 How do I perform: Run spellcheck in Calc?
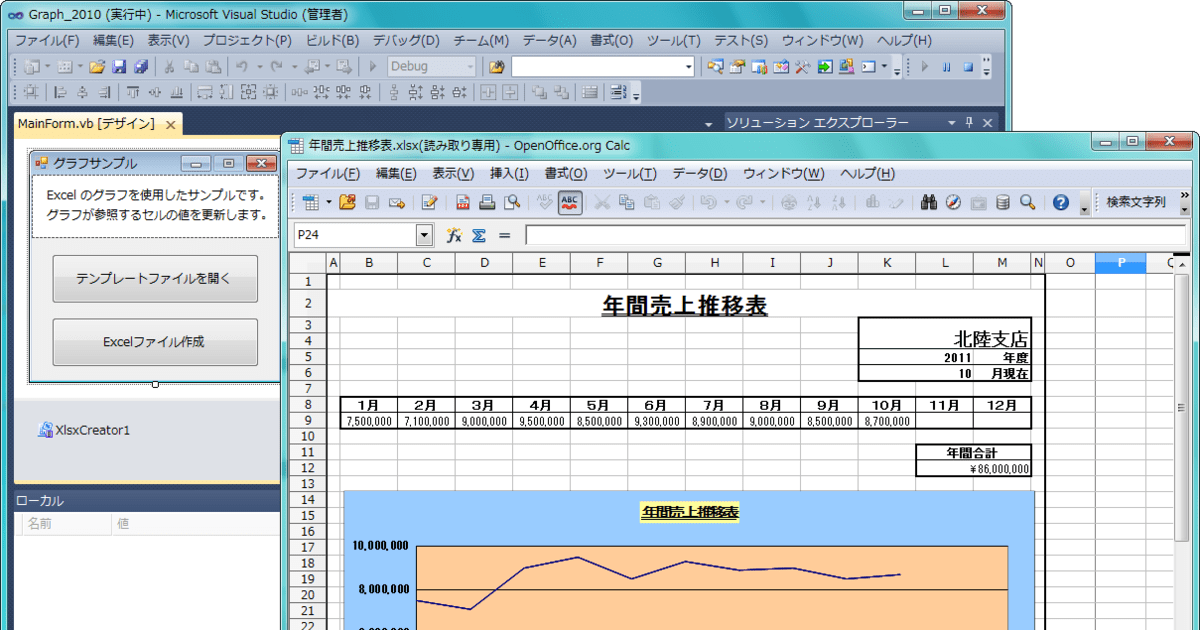coord(543,200)
